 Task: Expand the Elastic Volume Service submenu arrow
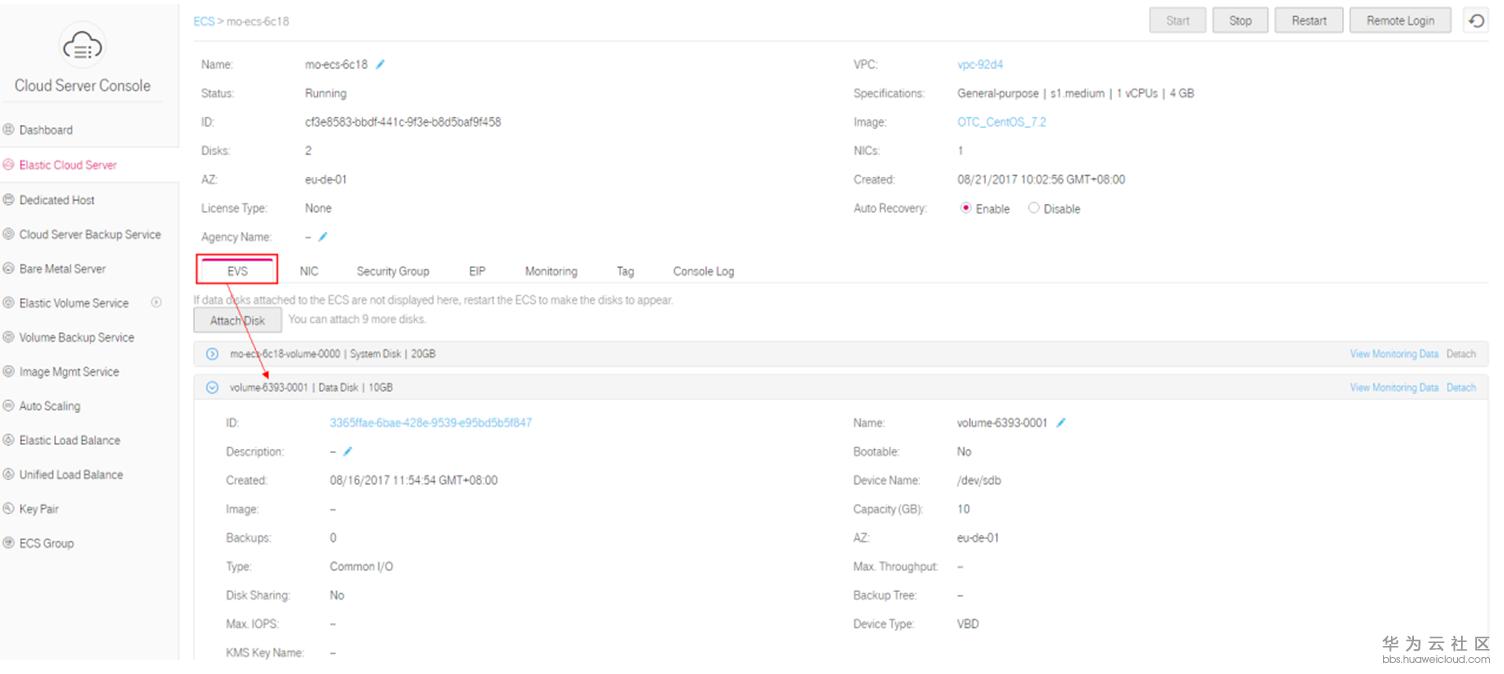[156, 302]
